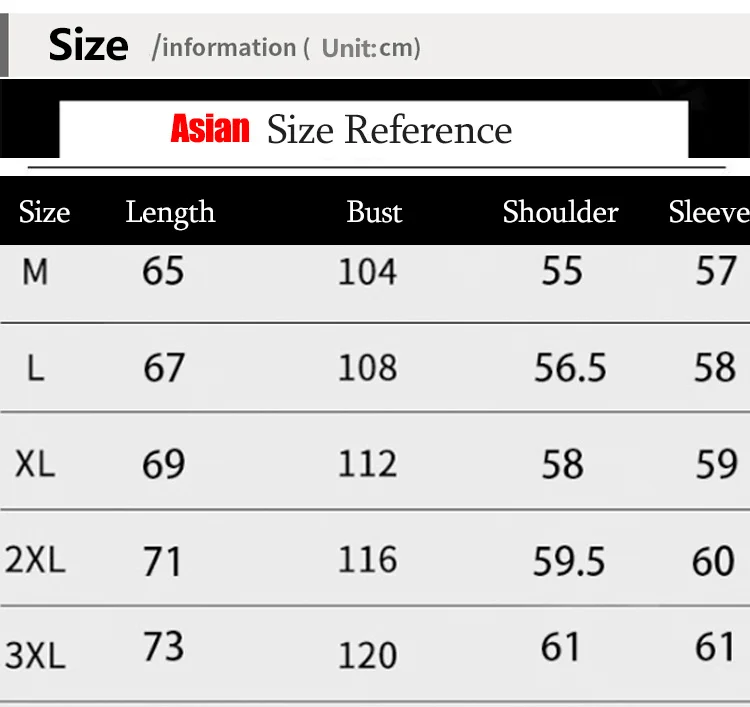Screen dimensions: 750x707
Task: Select the L size row label
Action: click(36, 369)
